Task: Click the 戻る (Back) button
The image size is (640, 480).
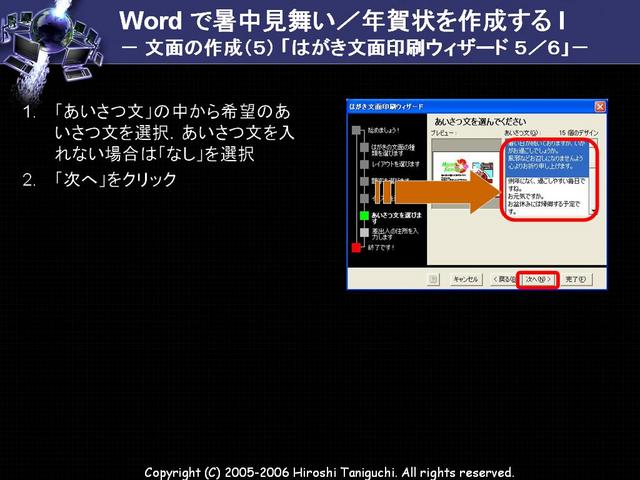Action: [x=504, y=280]
